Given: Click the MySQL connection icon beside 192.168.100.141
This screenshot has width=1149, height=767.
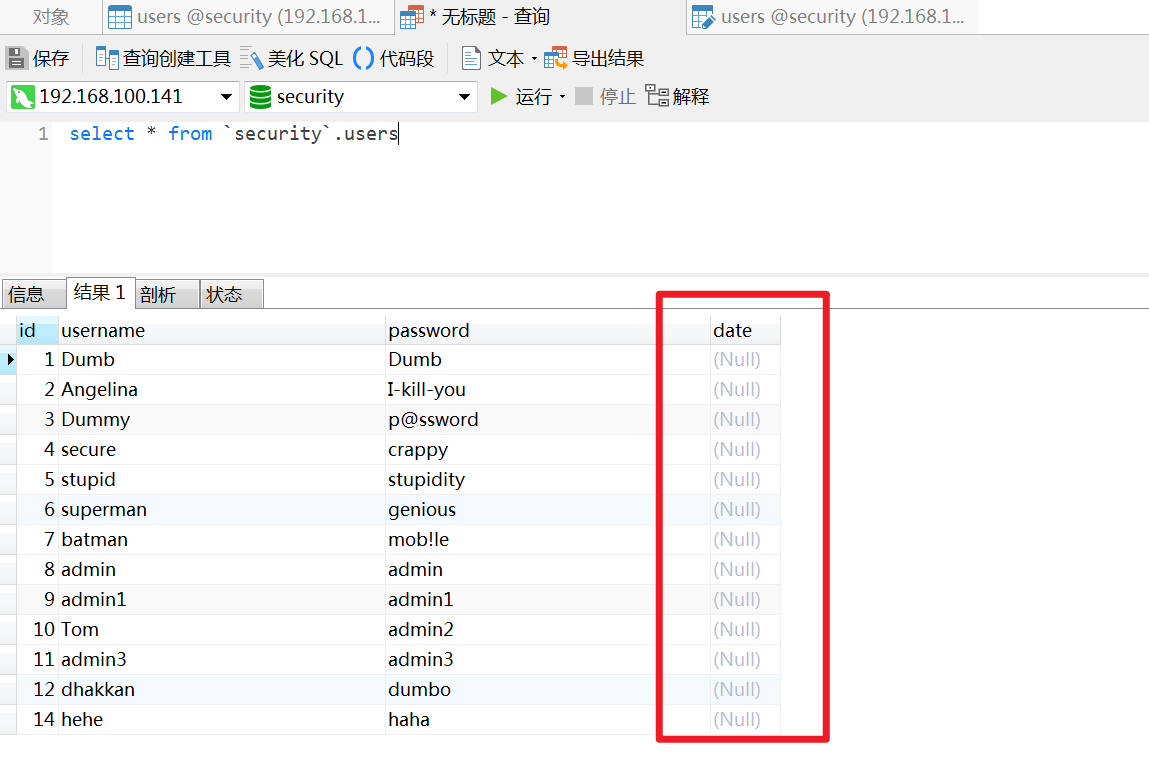Looking at the screenshot, I should pyautogui.click(x=23, y=97).
